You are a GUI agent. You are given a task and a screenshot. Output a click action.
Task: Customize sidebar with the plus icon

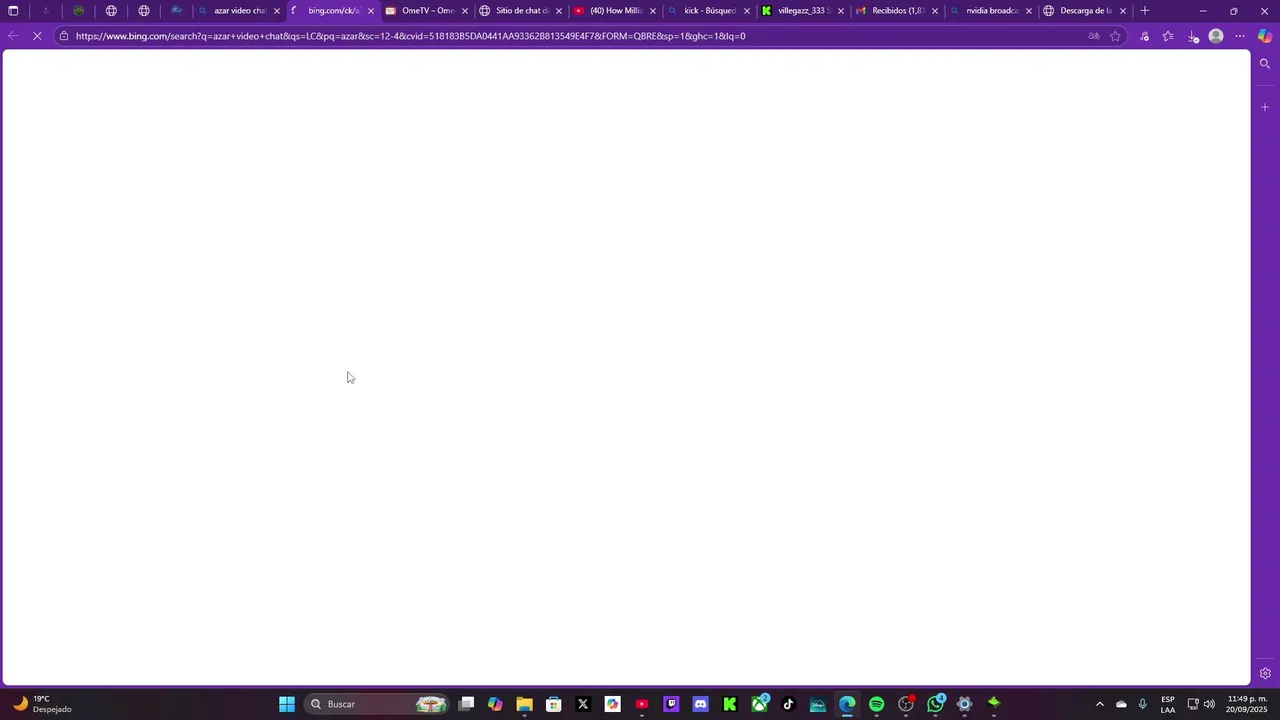1265,107
